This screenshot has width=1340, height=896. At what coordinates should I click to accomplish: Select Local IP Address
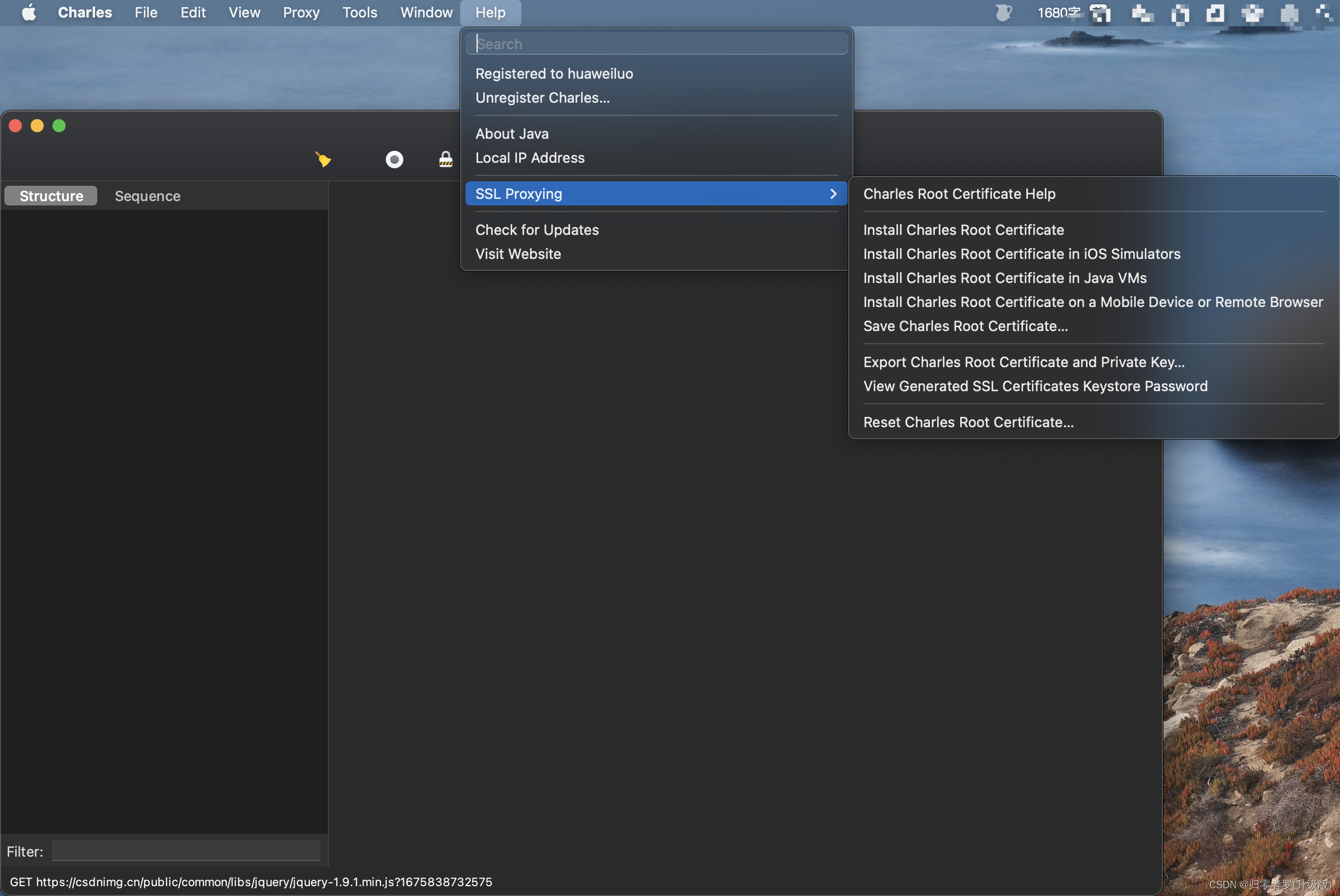[656, 158]
